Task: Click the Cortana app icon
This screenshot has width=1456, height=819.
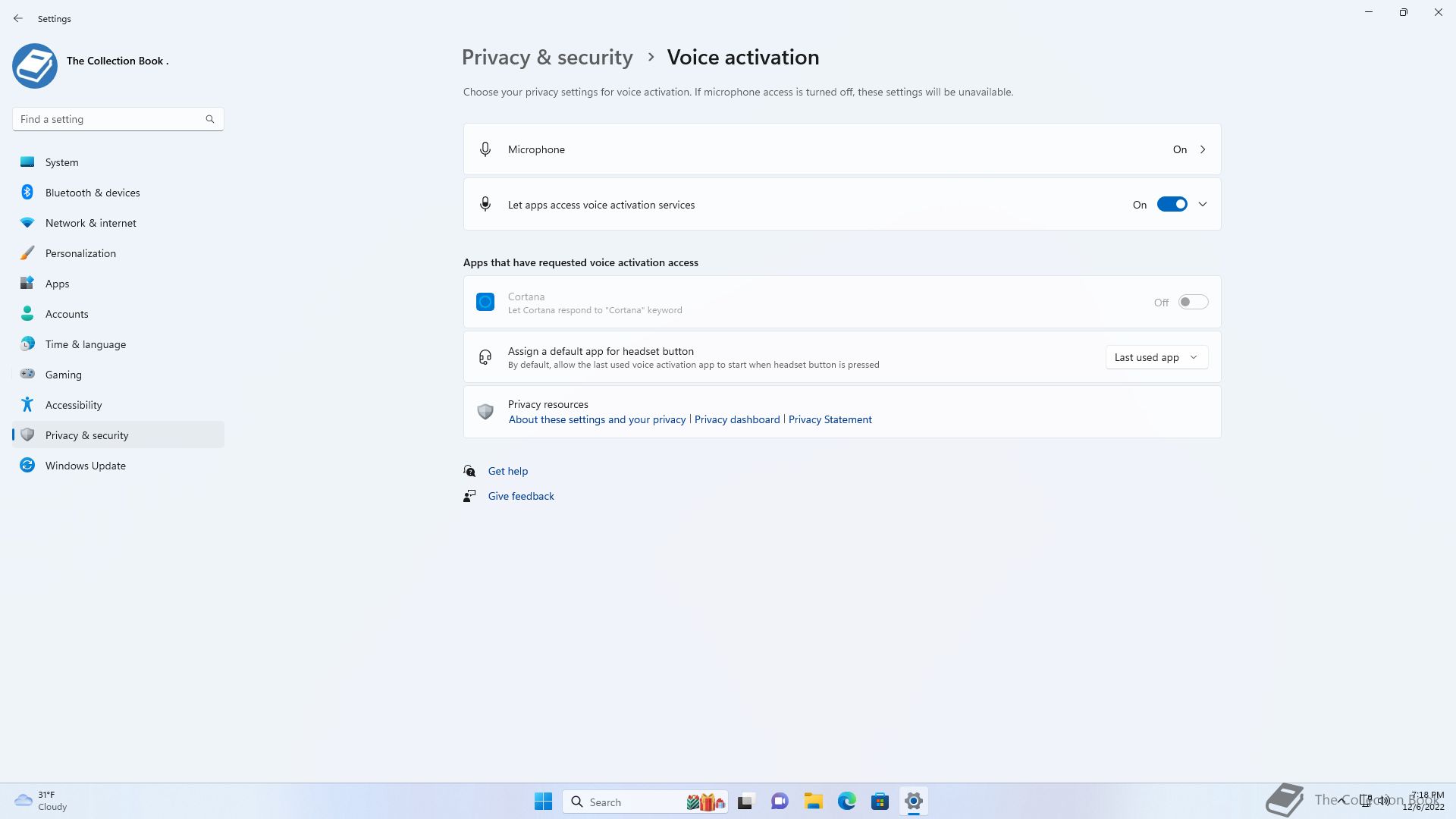Action: (x=485, y=303)
